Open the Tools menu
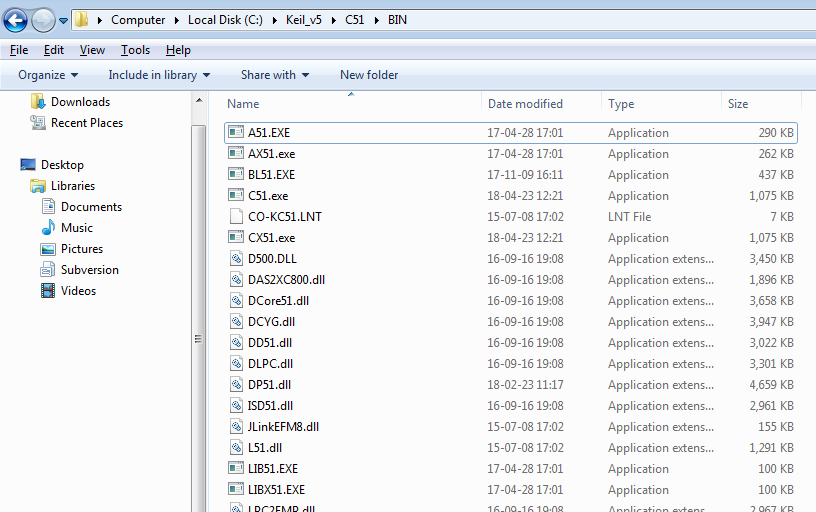Image resolution: width=816 pixels, height=512 pixels. pos(135,50)
